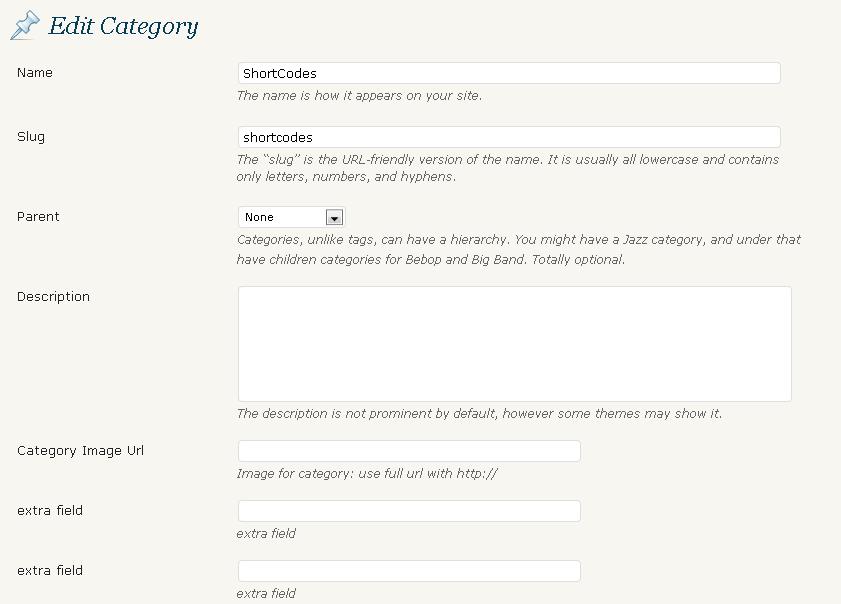841x604 pixels.
Task: Click the "Category Image Url" label
Action: tap(80, 451)
